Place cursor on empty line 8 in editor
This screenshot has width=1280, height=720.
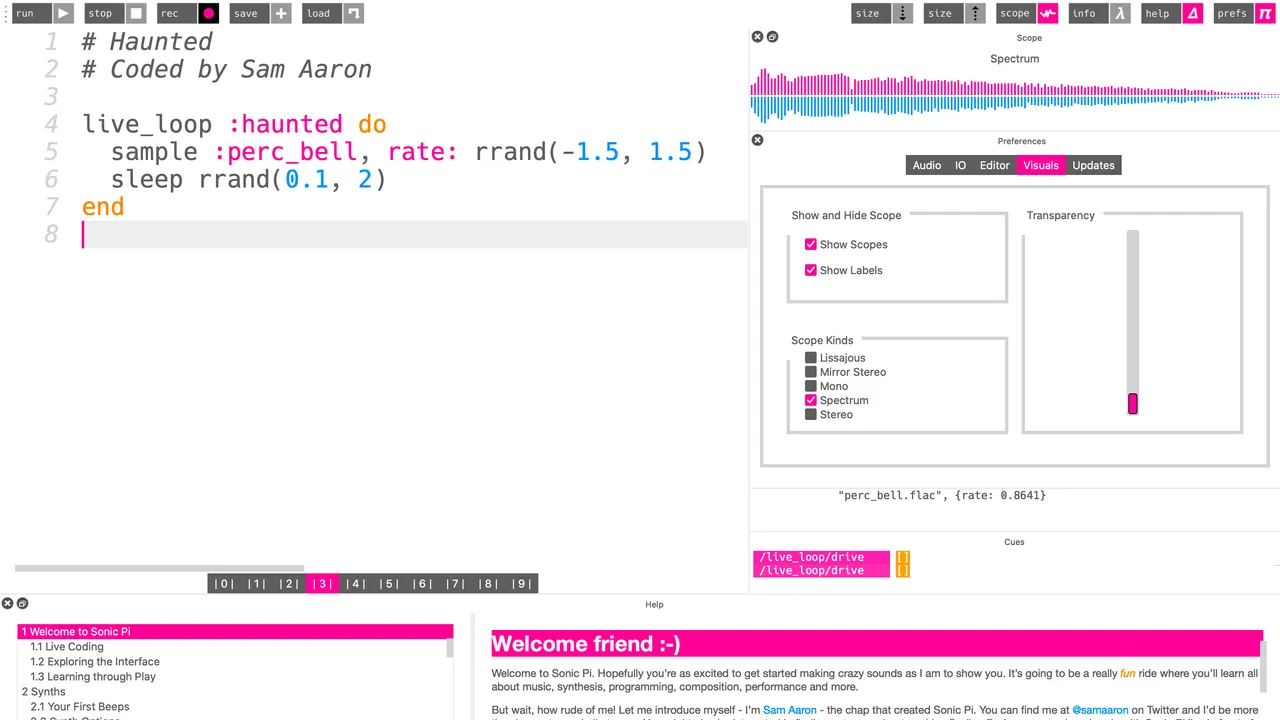coord(414,234)
